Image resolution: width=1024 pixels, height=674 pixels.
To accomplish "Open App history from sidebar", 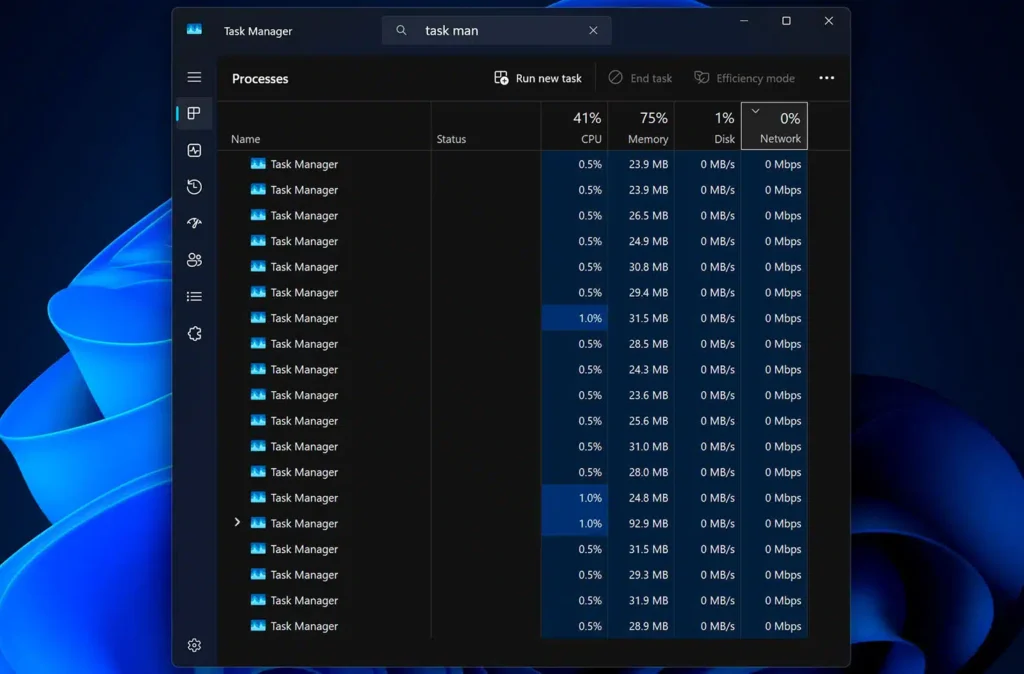I will click(194, 187).
